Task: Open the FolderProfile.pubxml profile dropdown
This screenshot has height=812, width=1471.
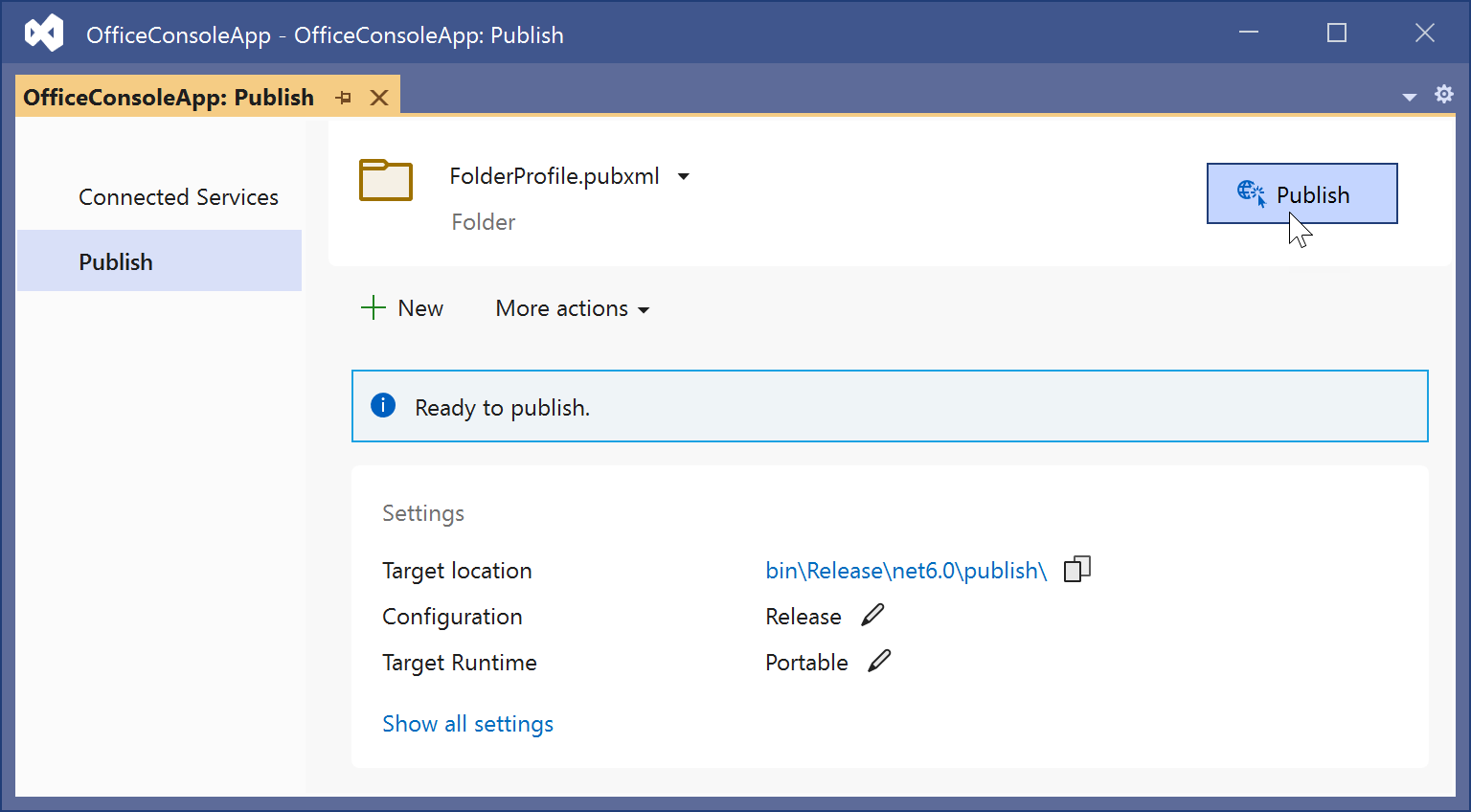Action: [684, 176]
